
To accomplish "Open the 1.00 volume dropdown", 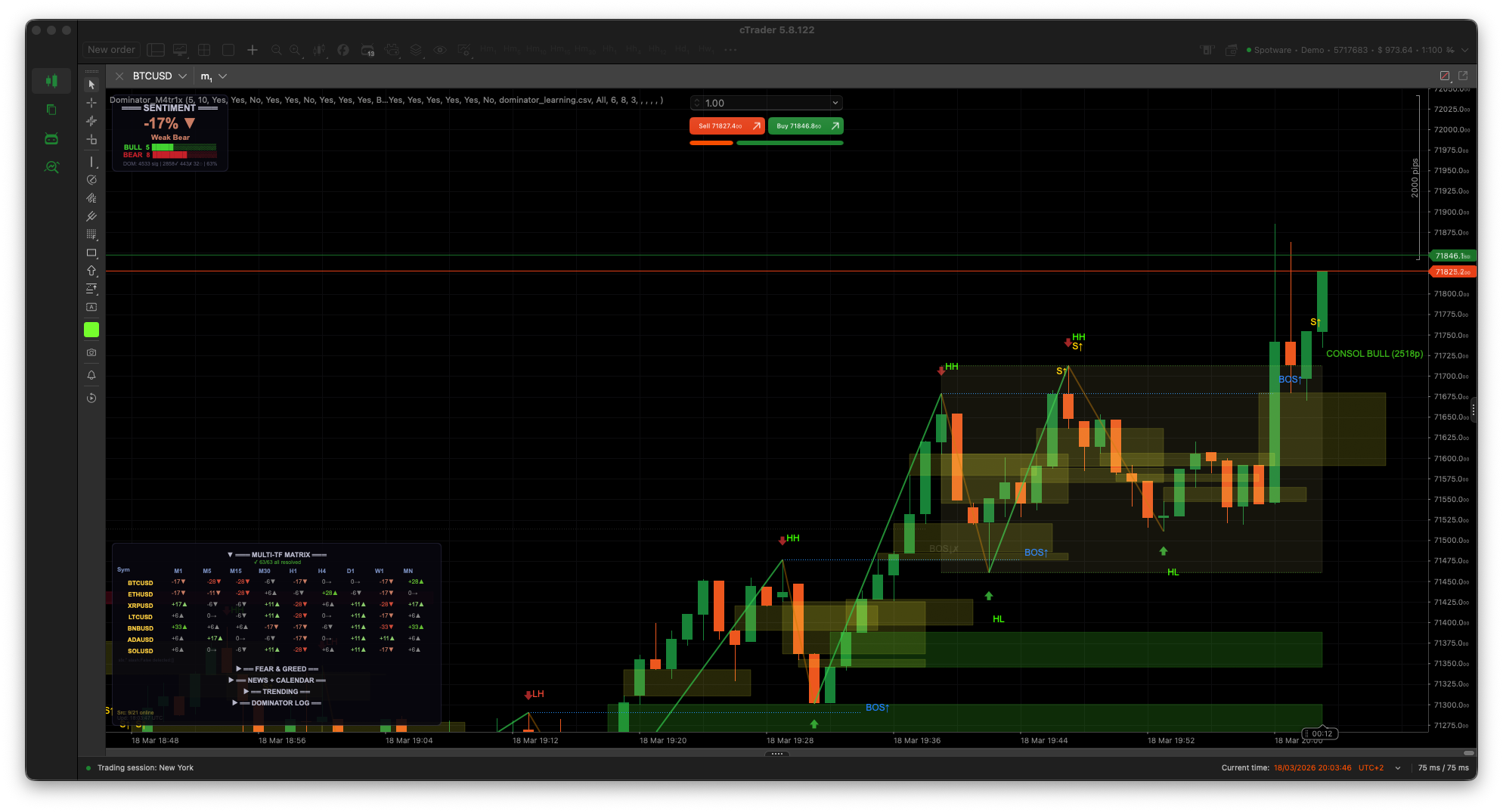I will (x=835, y=103).
